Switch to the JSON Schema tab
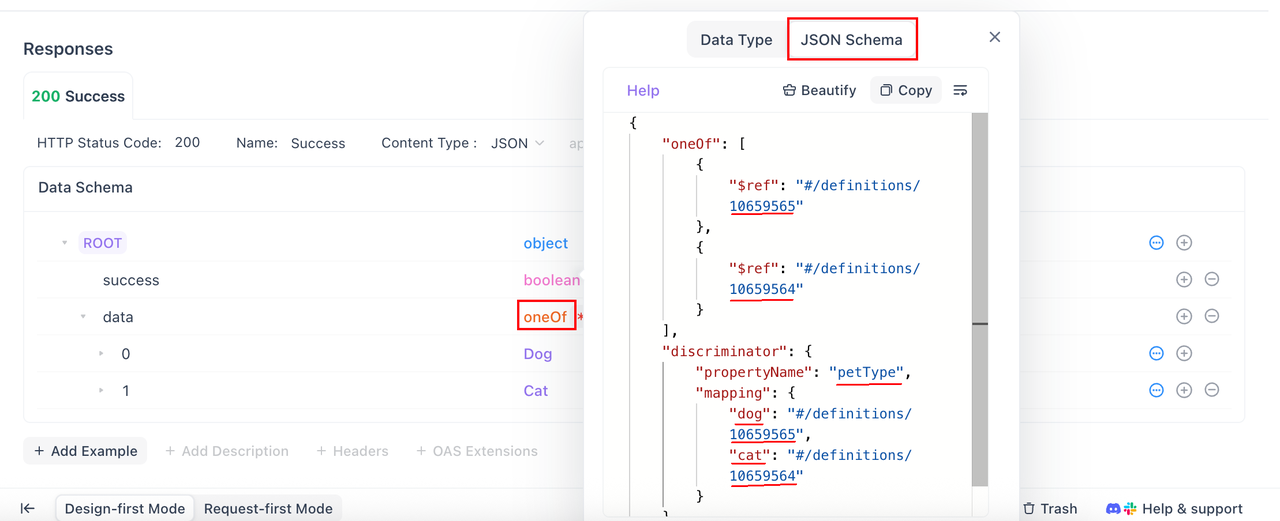Viewport: 1280px width, 521px height. point(852,40)
